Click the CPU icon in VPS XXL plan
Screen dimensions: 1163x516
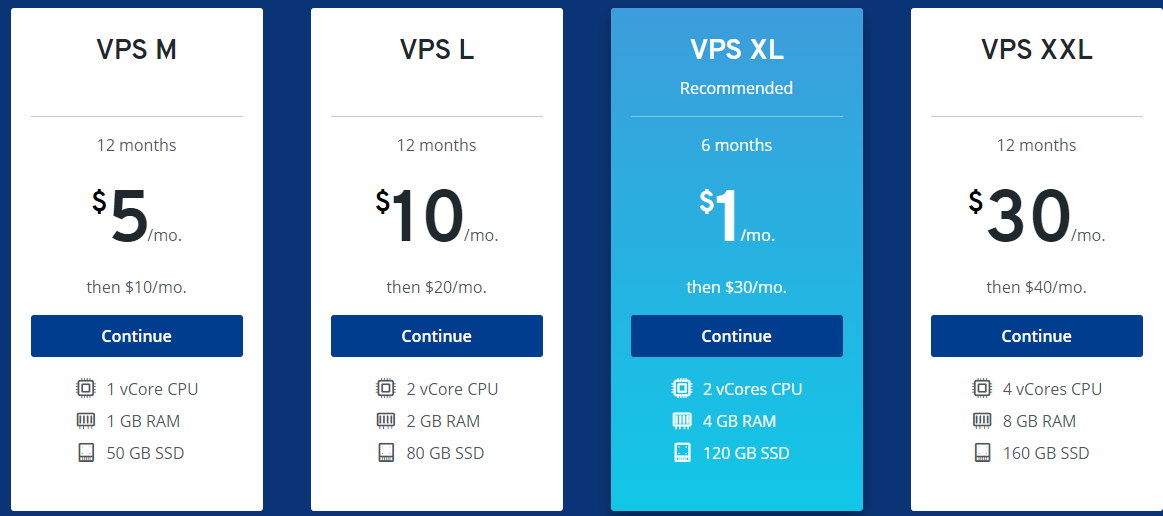point(982,388)
